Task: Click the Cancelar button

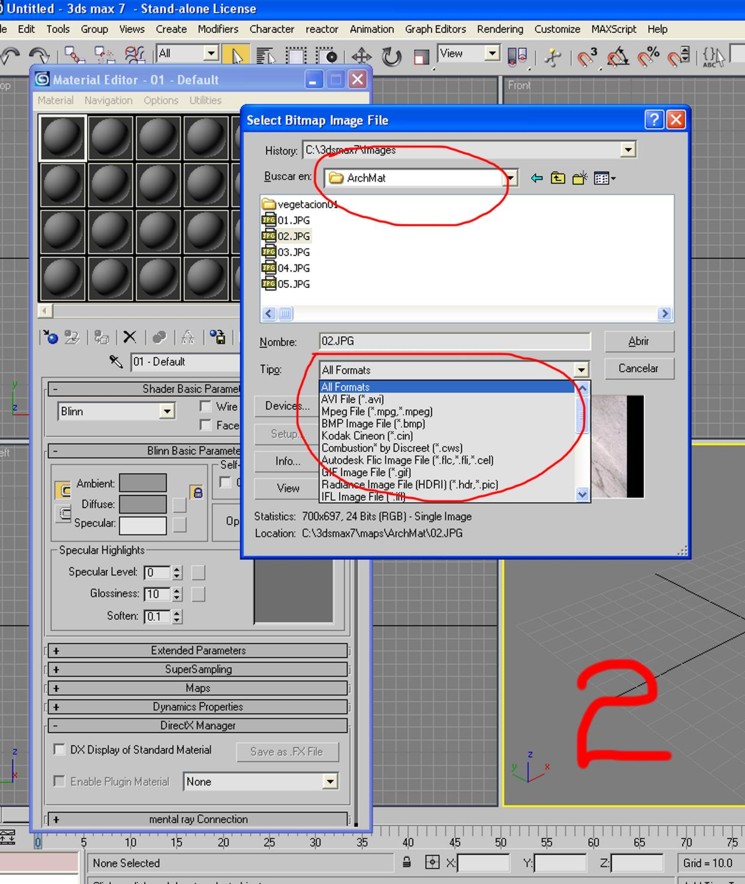Action: click(639, 368)
